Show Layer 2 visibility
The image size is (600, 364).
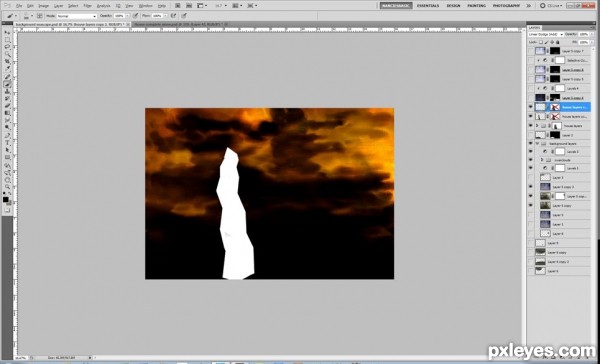(530, 135)
